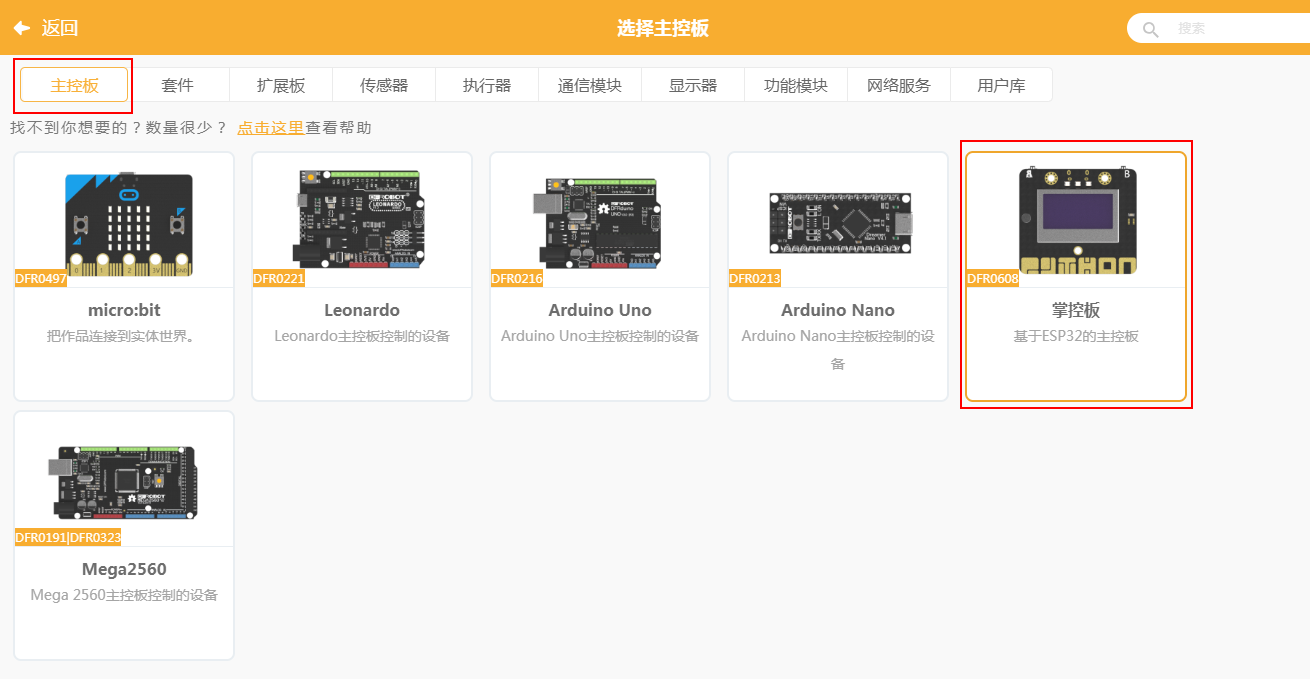Click the 选择主控板 page title

[x=663, y=28]
